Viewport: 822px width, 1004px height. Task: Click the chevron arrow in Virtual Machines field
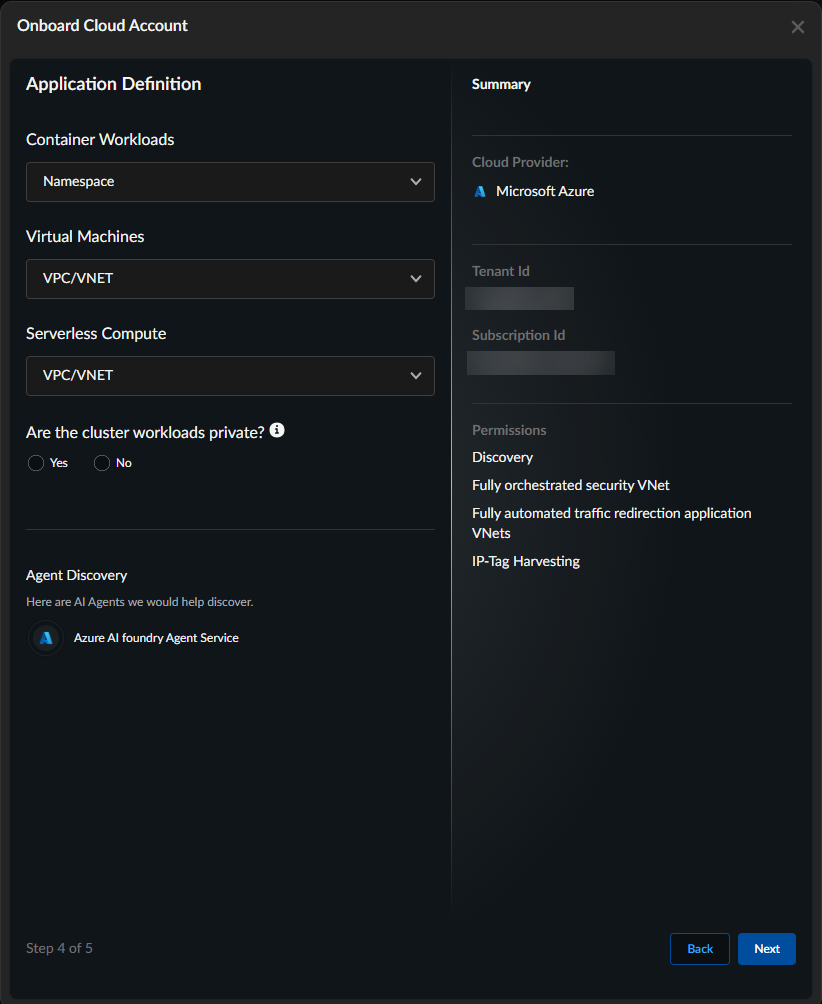(416, 279)
